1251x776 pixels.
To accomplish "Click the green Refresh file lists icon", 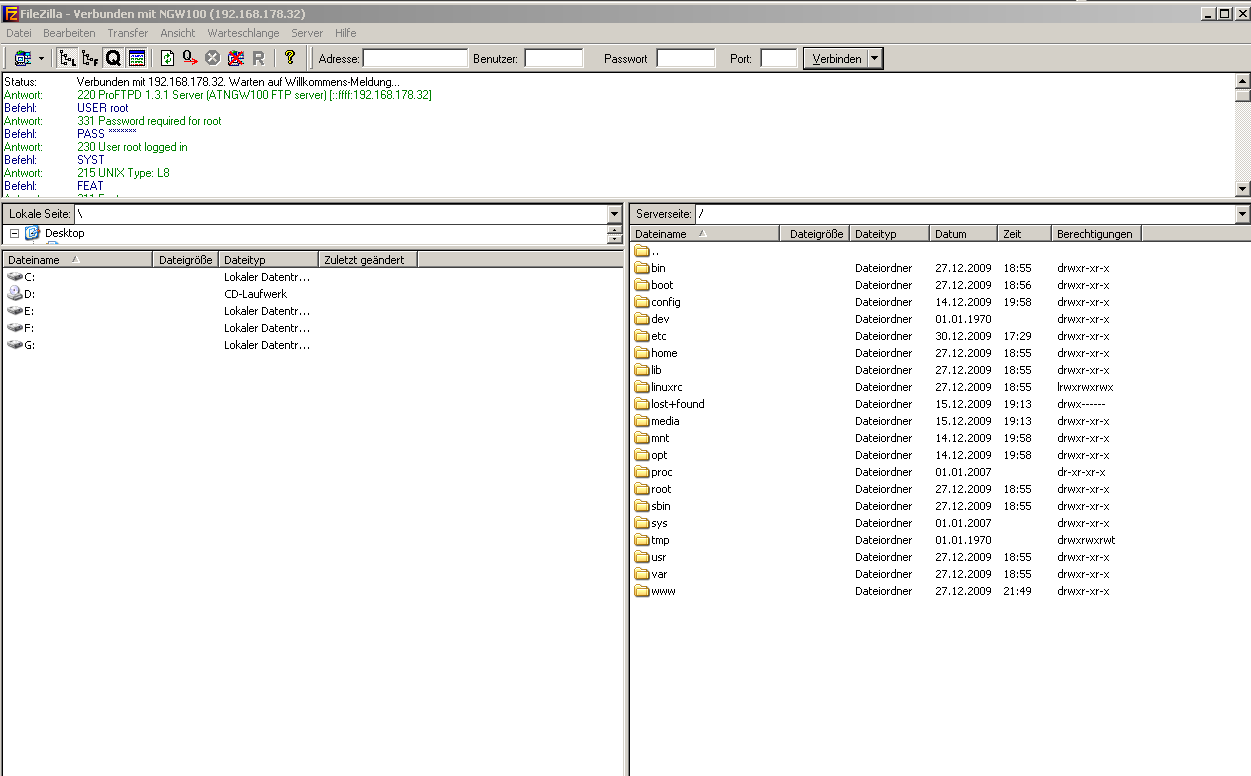I will tap(167, 58).
